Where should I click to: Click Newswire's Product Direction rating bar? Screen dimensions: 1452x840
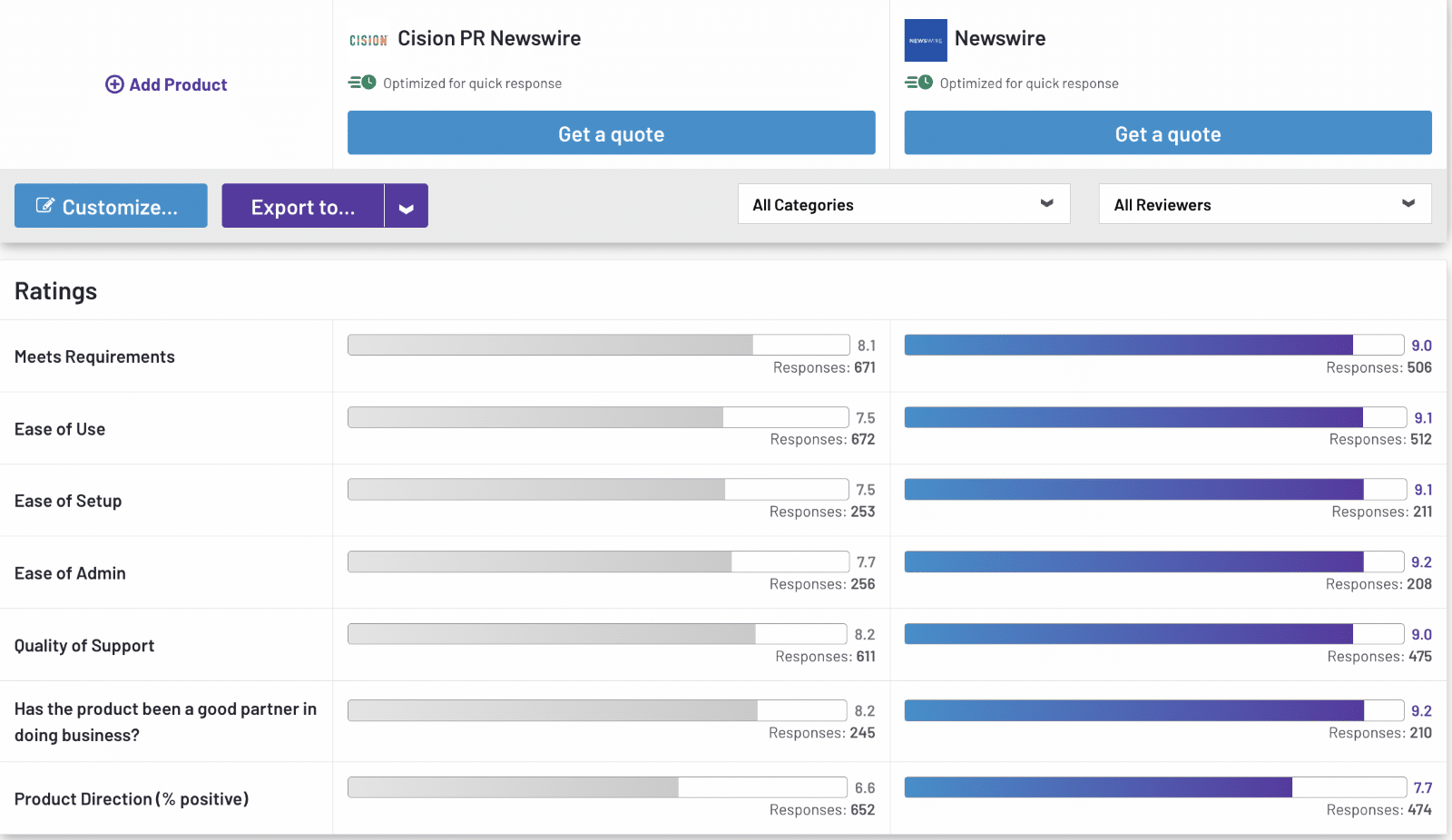tap(1154, 787)
